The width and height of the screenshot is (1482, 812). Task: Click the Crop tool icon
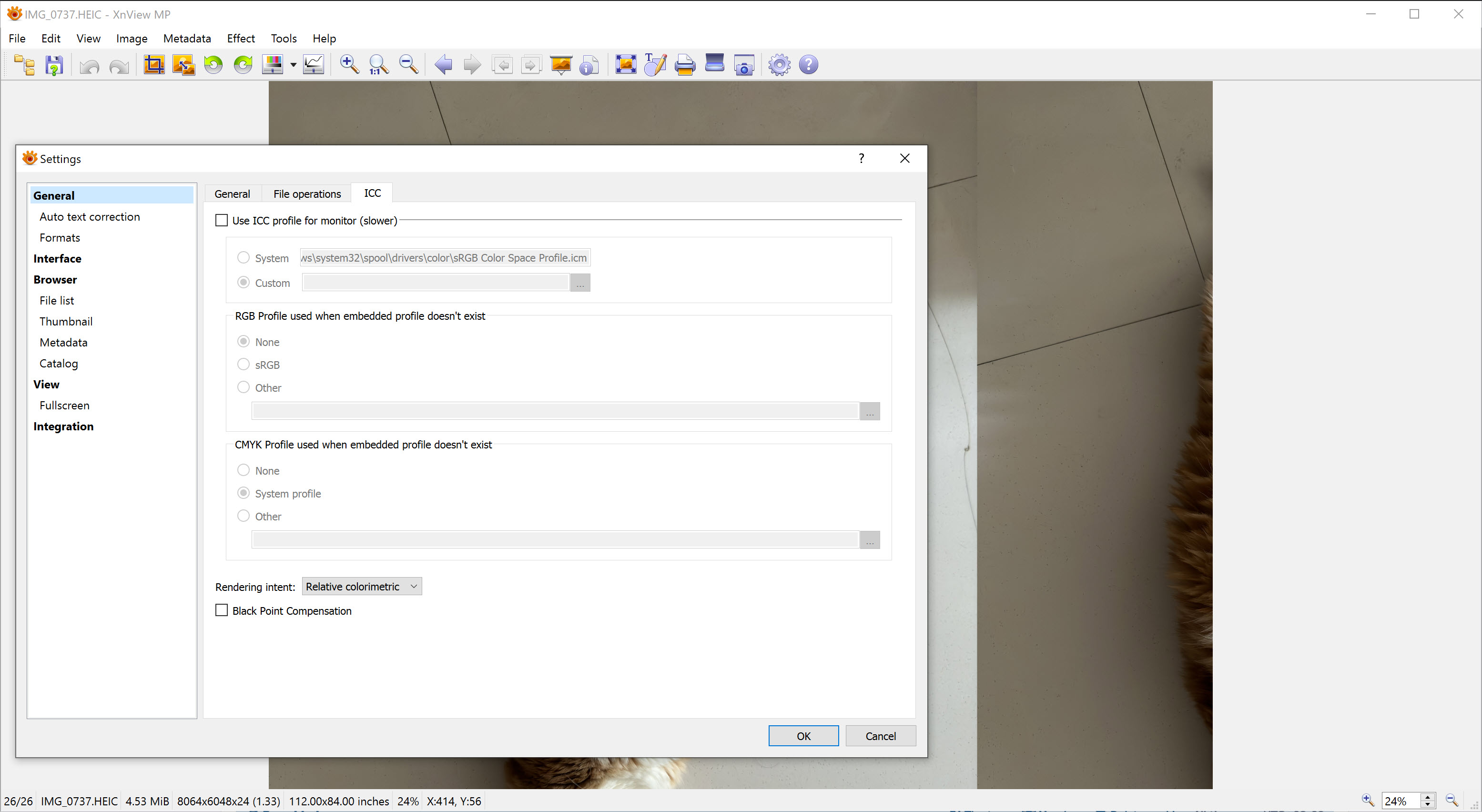point(153,64)
